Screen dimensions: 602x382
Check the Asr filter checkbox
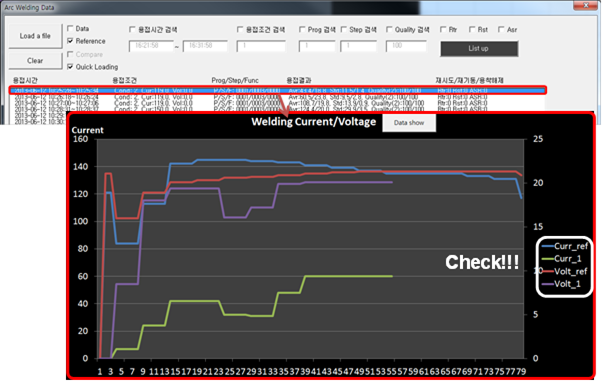coord(501,30)
